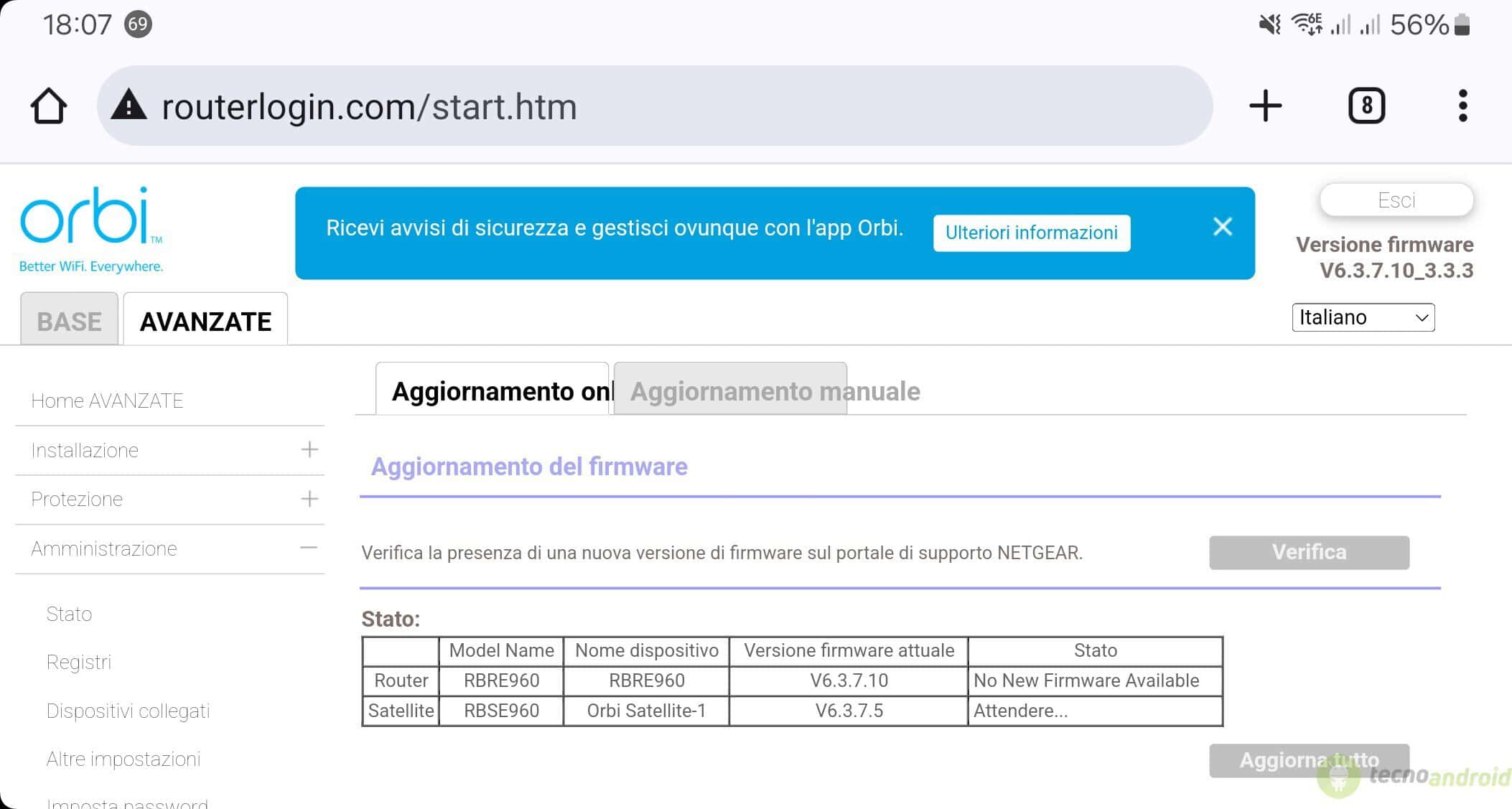Click the satellite model RBSE960

point(501,711)
